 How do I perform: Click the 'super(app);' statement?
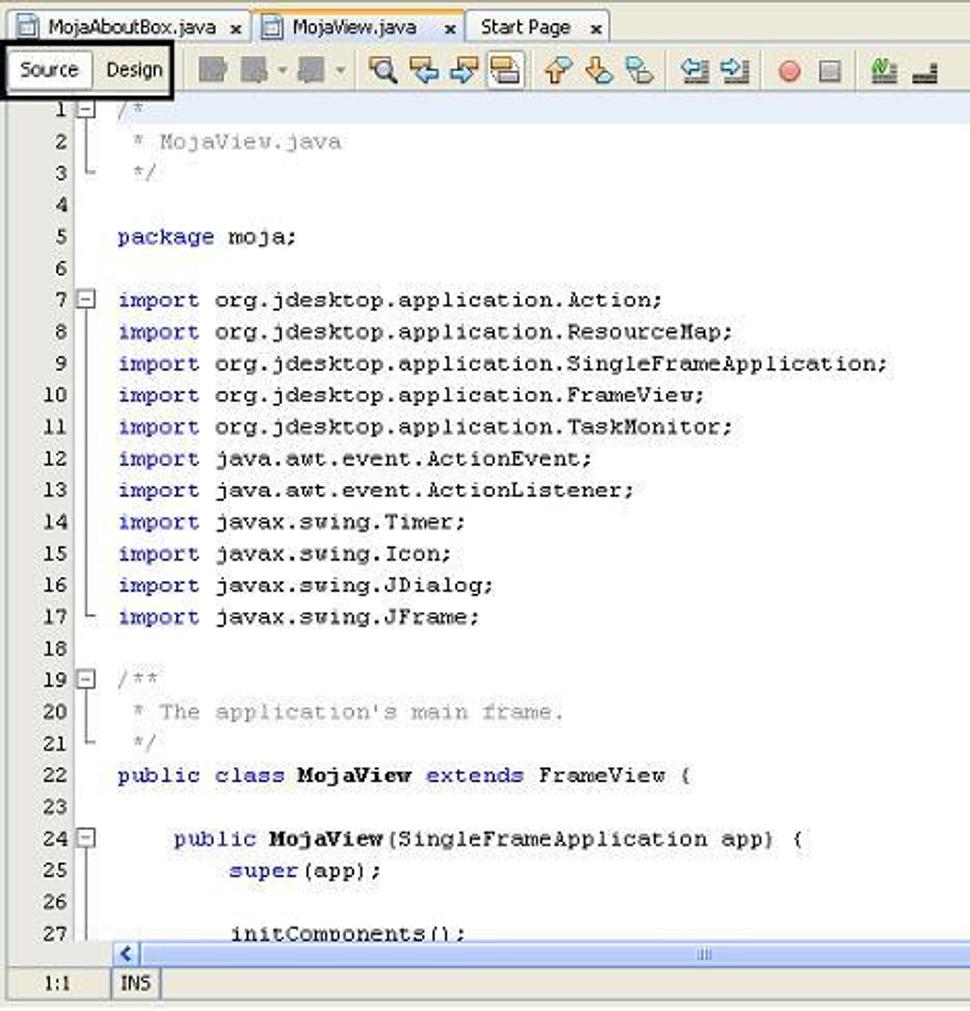tap(305, 870)
